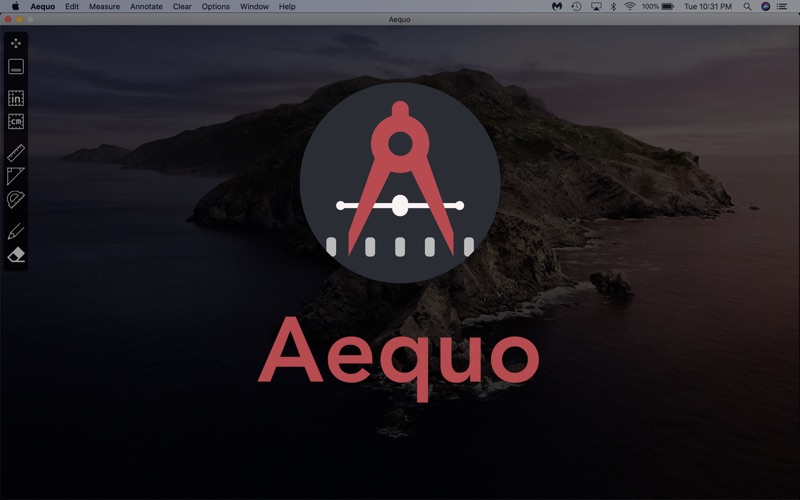Switch units to inches

point(16,98)
